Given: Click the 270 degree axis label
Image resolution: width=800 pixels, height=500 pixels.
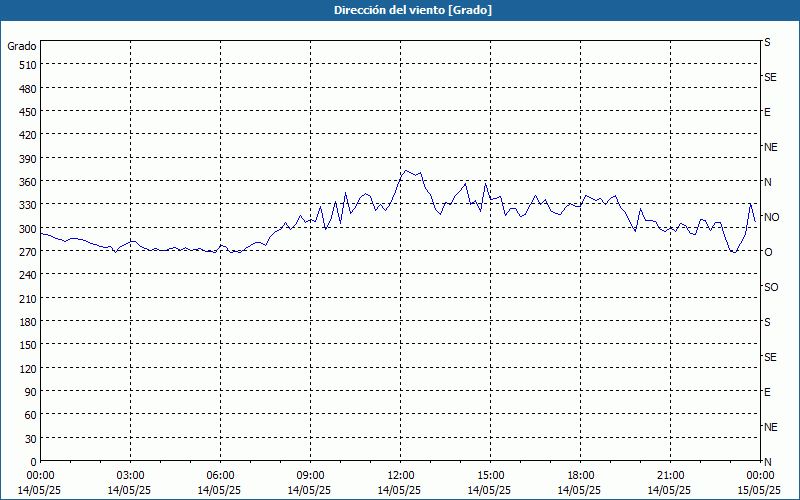Looking at the screenshot, I should (x=28, y=252).
